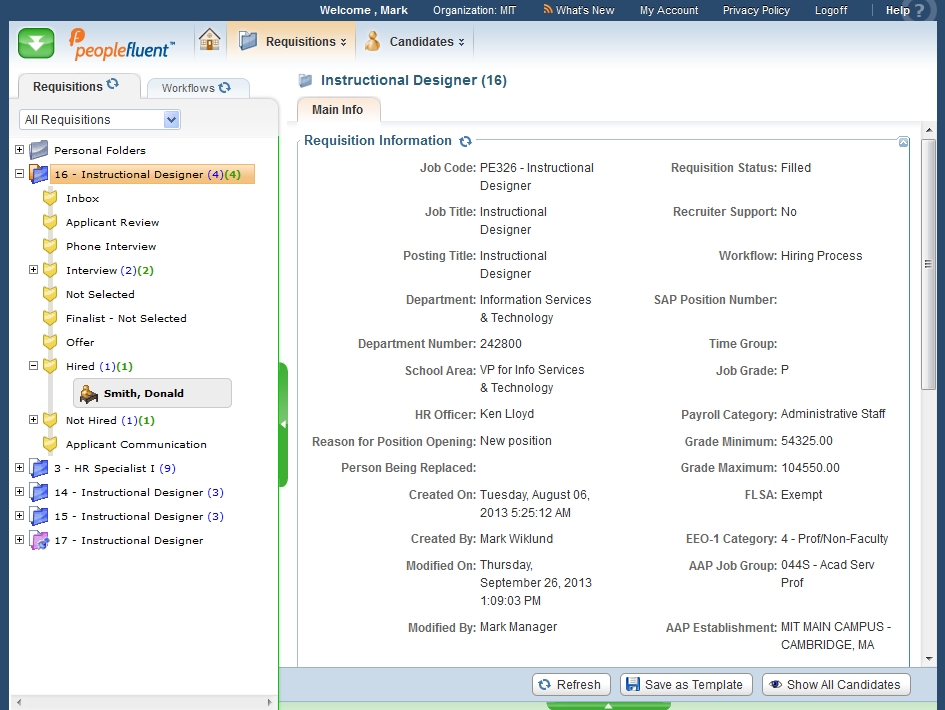
Task: Click the green download arrow icon
Action: (x=36, y=43)
